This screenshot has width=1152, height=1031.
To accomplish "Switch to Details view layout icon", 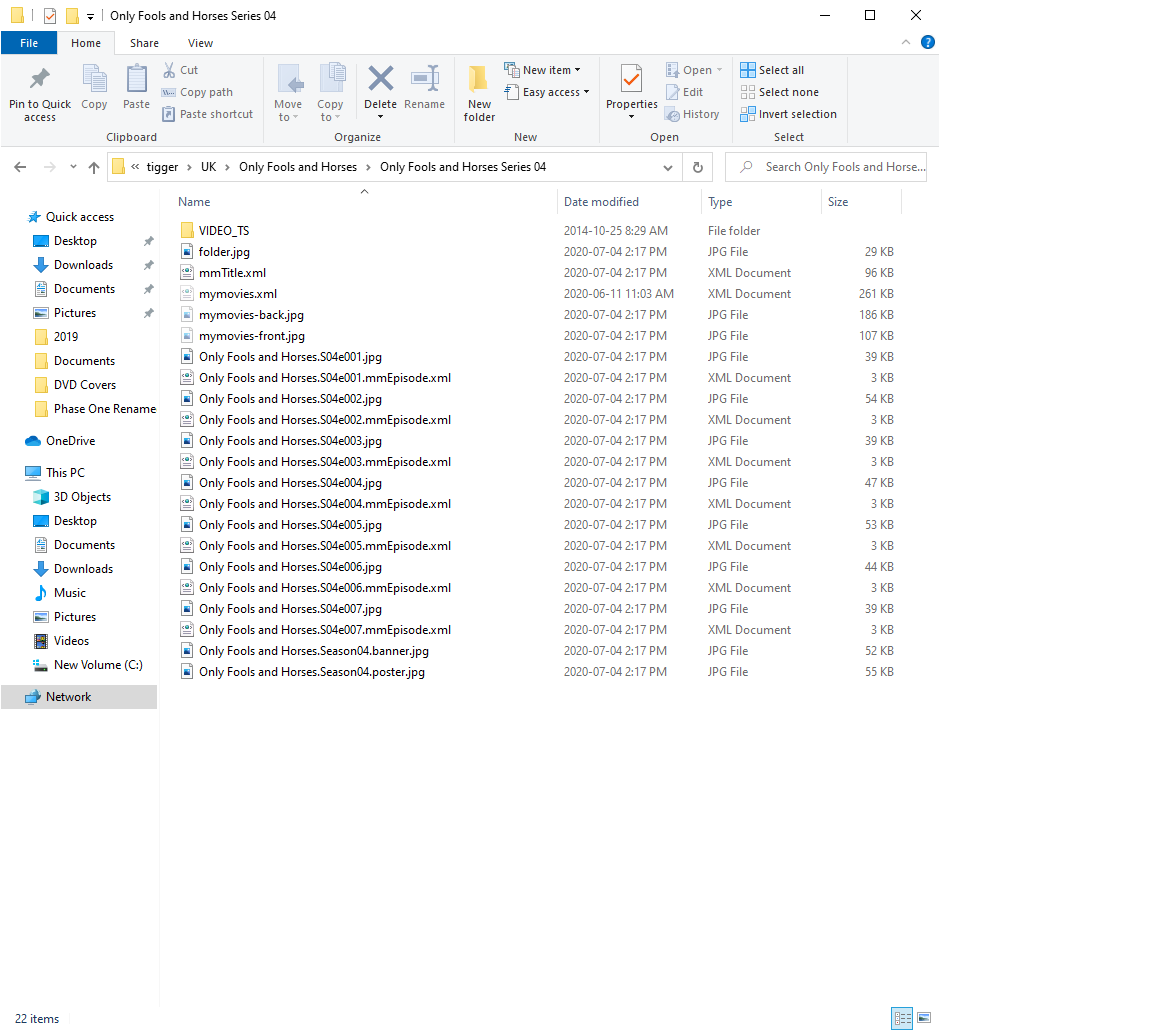I will 901,1018.
